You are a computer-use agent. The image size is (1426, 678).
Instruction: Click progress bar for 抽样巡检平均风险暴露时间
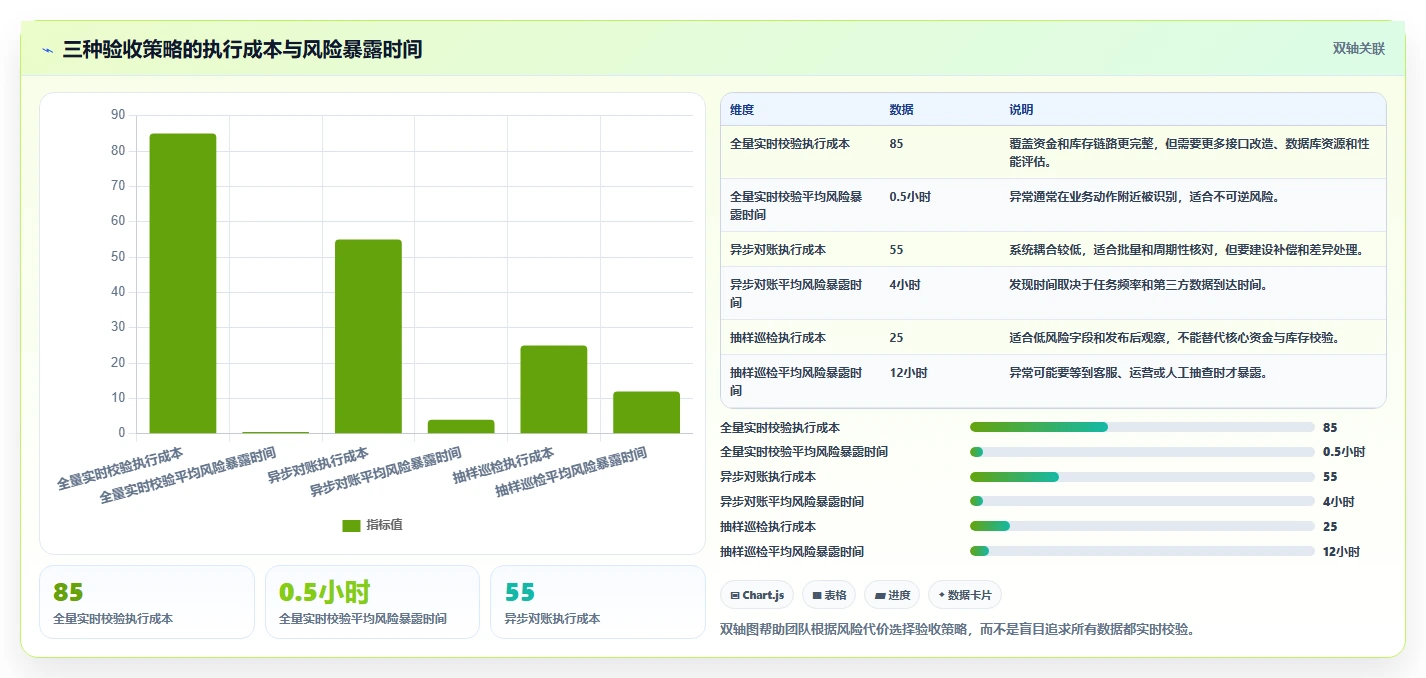pos(1142,552)
